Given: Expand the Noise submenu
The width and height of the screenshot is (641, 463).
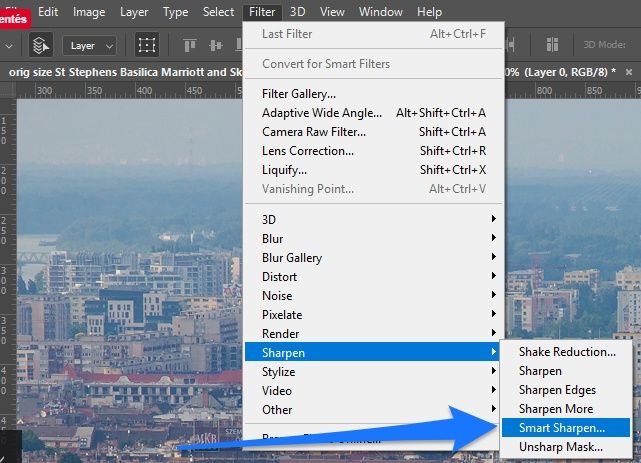Looking at the screenshot, I should pos(372,295).
